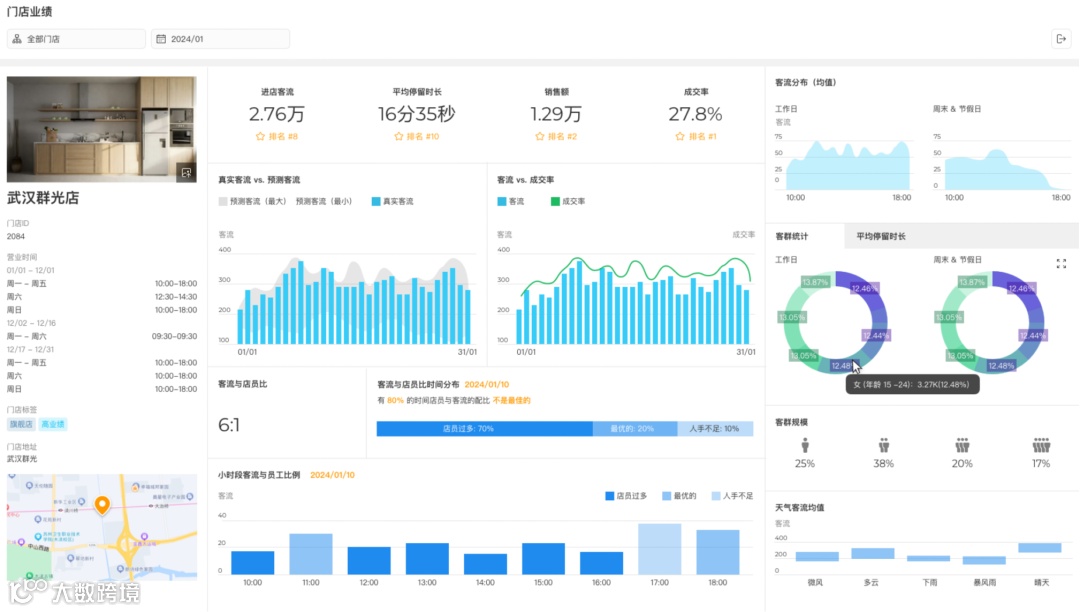Click the star icon next to 排名 #1
Viewport: 1080px width, 612px height.
[x=681, y=136]
